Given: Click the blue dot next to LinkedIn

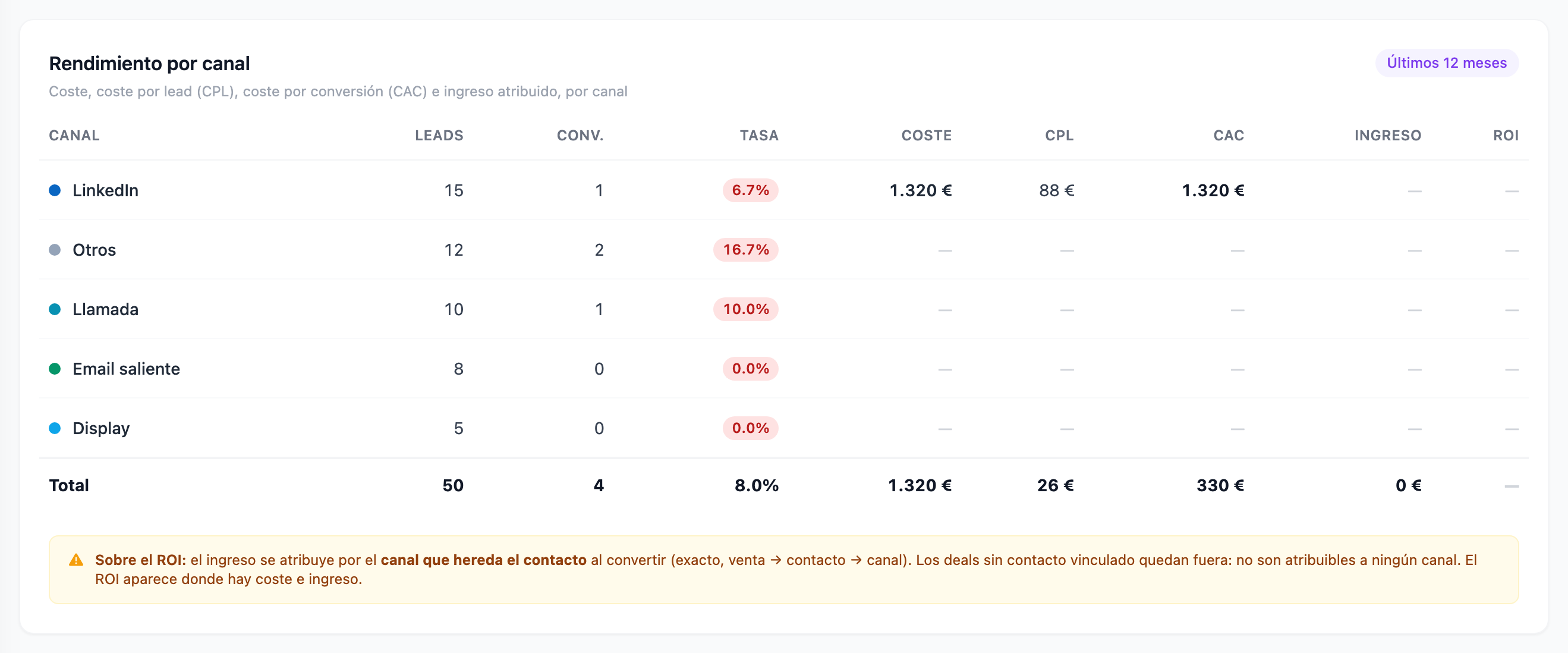Looking at the screenshot, I should tap(55, 191).
